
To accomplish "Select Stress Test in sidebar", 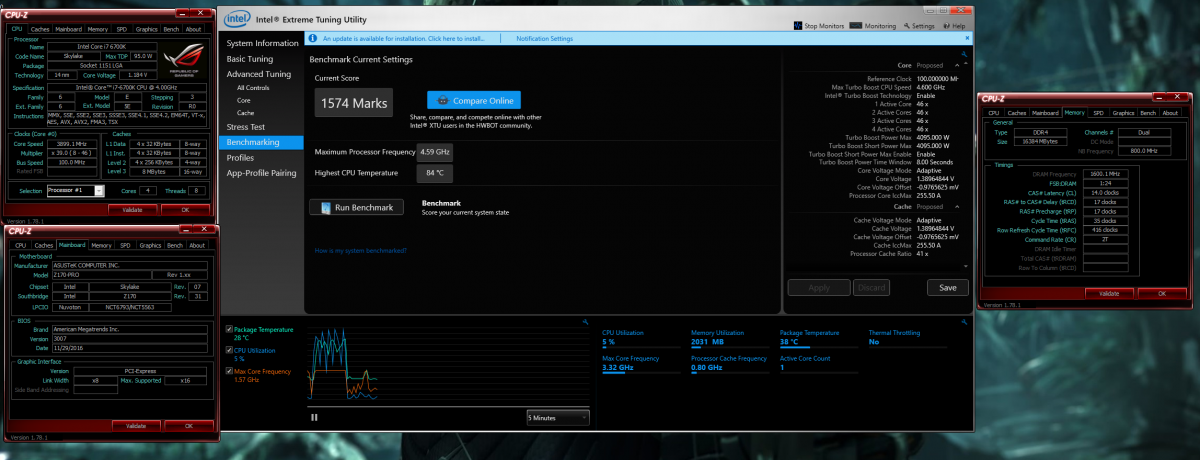I will [246, 128].
